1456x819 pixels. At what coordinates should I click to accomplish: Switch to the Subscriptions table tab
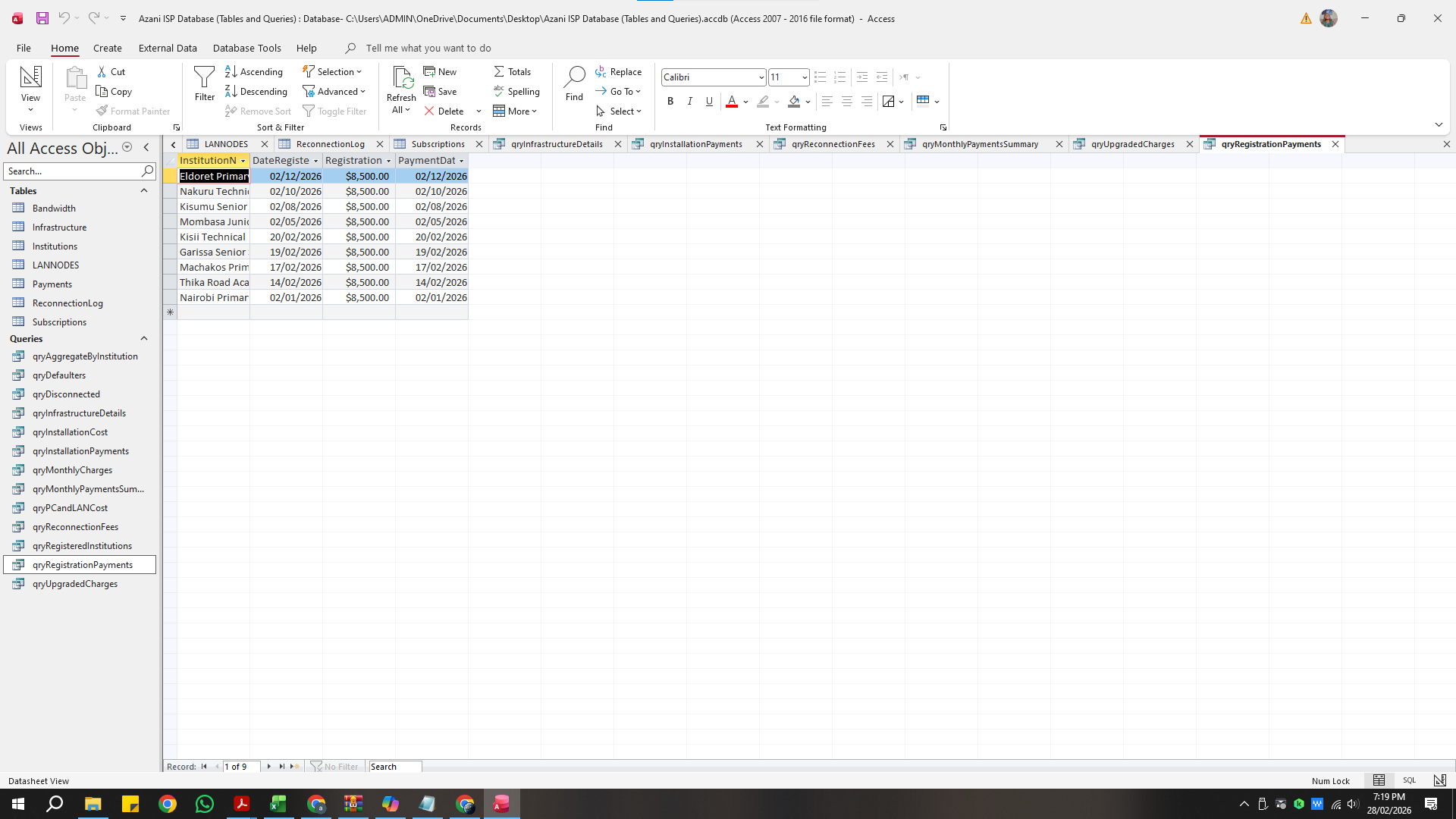click(x=438, y=144)
